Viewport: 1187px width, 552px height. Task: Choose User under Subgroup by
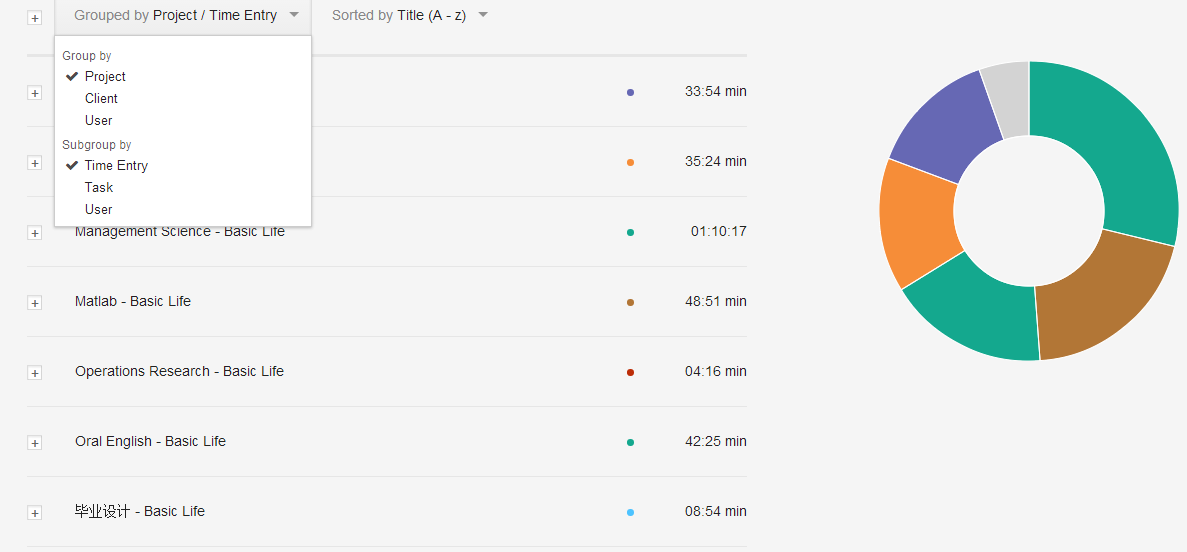99,209
